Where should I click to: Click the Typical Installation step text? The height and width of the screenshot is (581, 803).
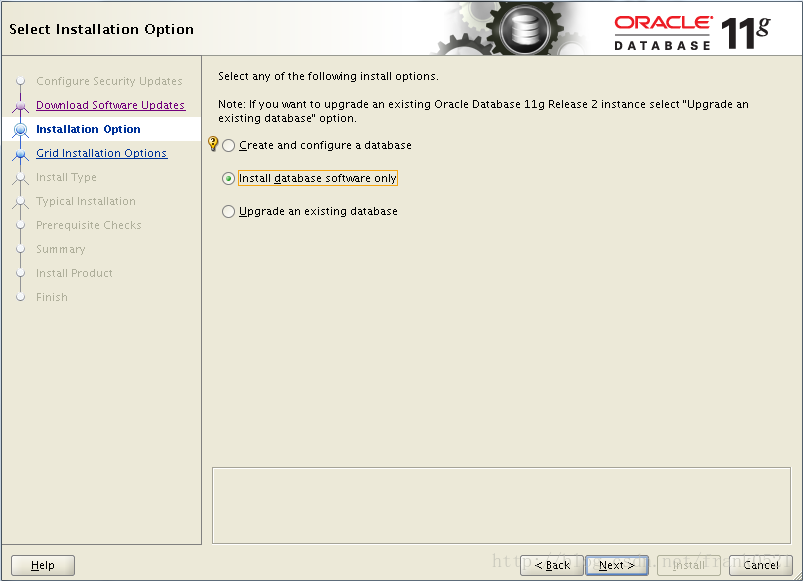[x=86, y=201]
